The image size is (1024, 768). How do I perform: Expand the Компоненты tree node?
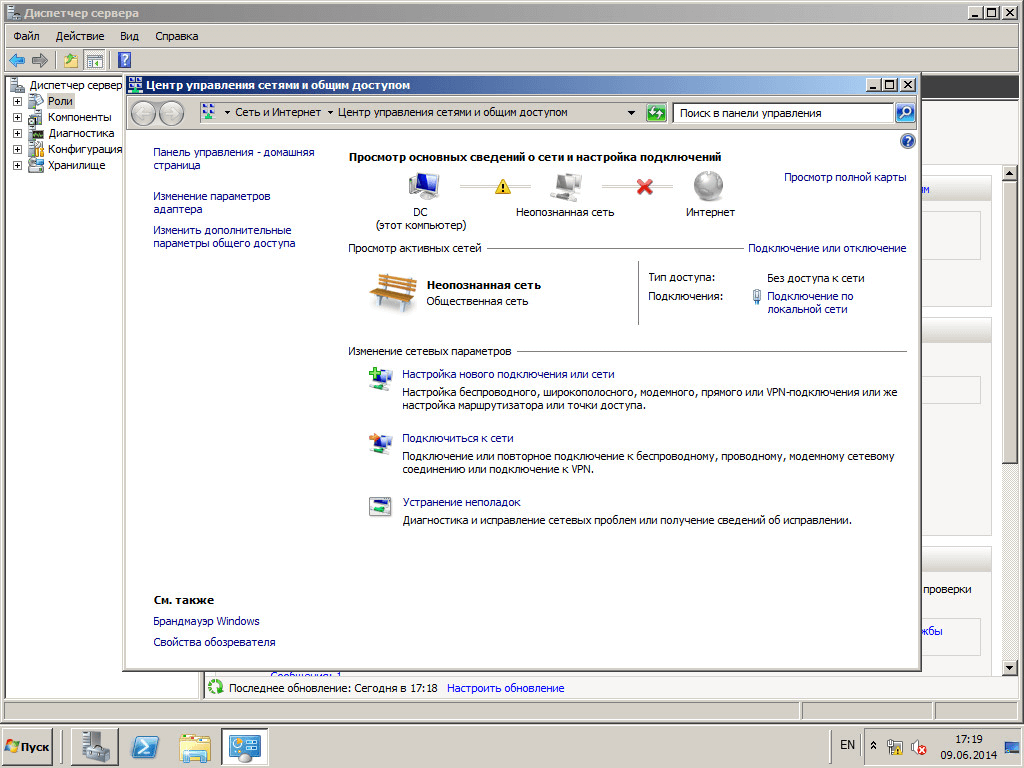pos(17,117)
